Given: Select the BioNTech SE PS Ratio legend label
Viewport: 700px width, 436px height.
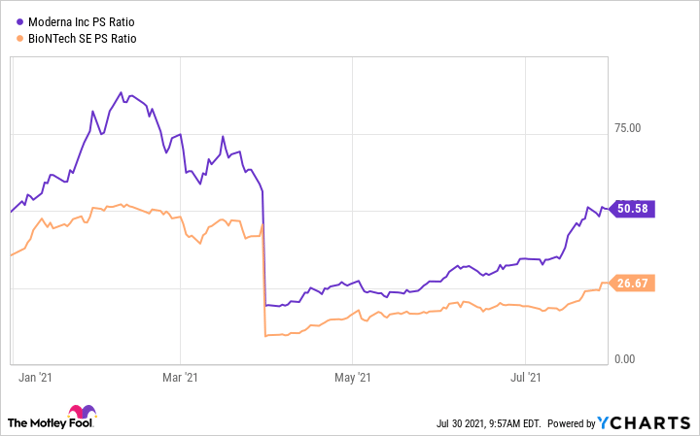Looking at the screenshot, I should click(x=84, y=39).
